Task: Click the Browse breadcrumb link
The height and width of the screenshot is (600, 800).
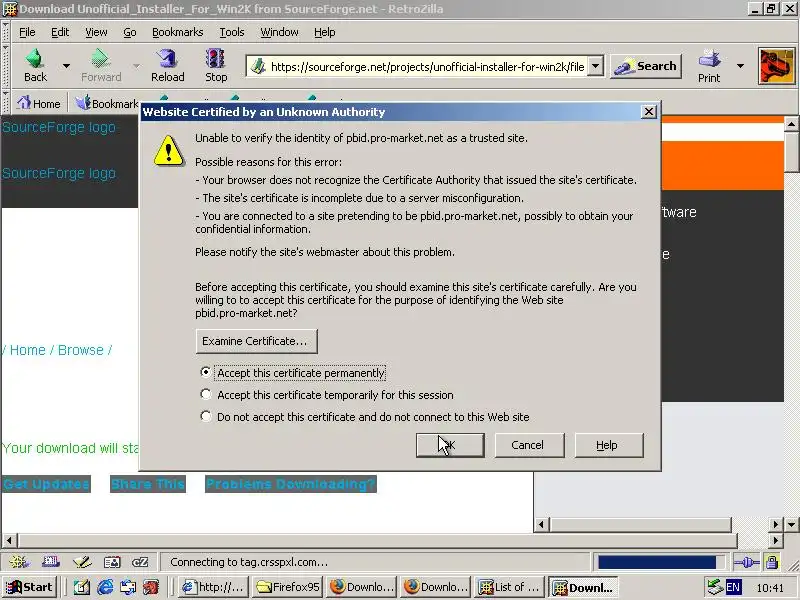Action: click(81, 350)
